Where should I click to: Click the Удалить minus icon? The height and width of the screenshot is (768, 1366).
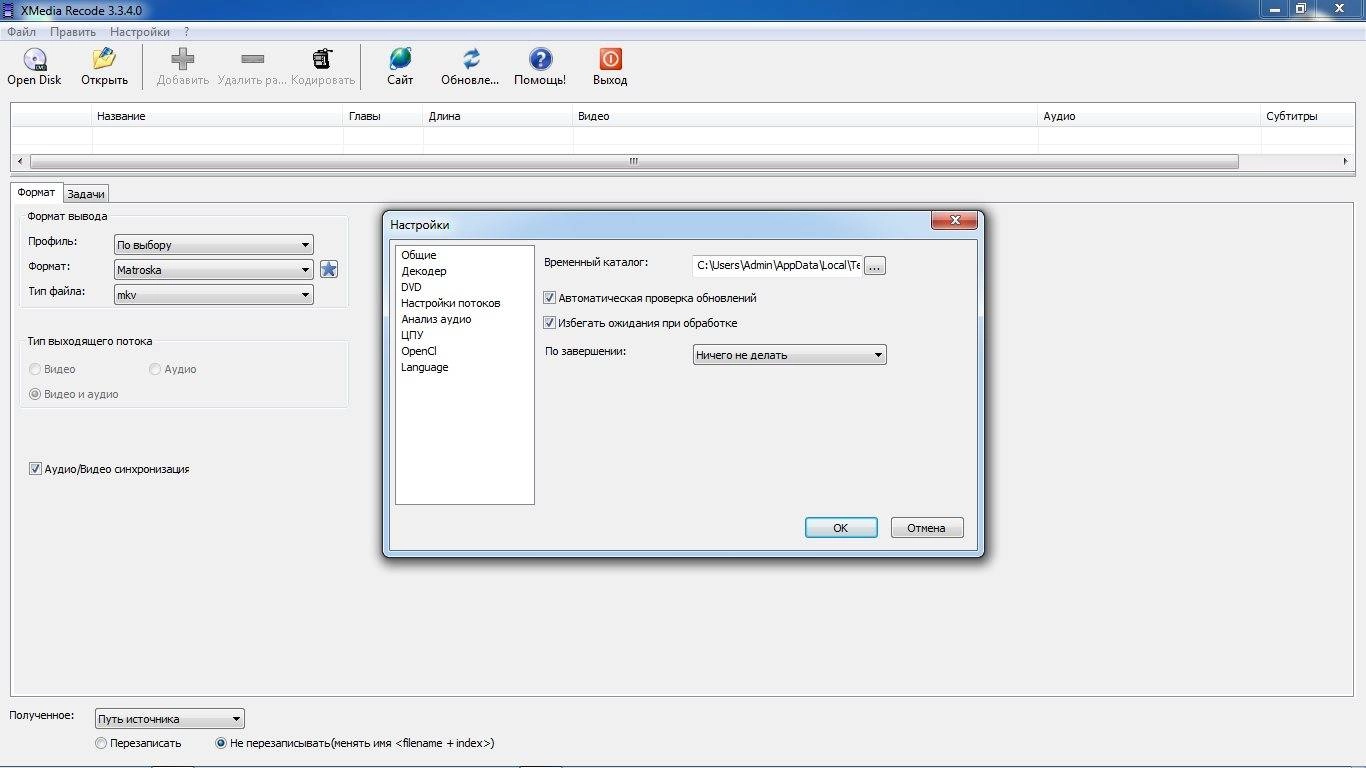tap(252, 59)
